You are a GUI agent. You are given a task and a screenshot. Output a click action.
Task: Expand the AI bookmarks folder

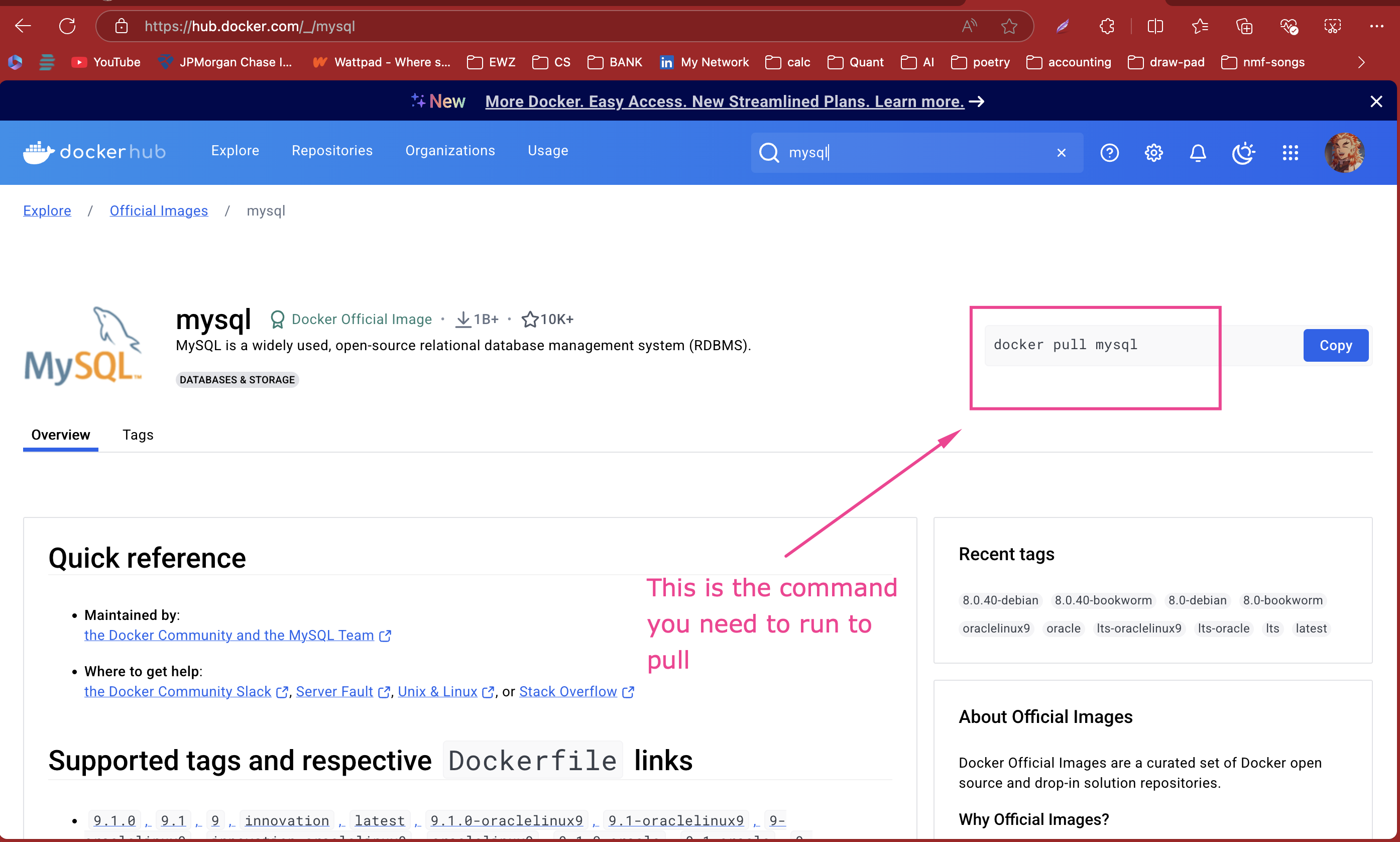(917, 62)
